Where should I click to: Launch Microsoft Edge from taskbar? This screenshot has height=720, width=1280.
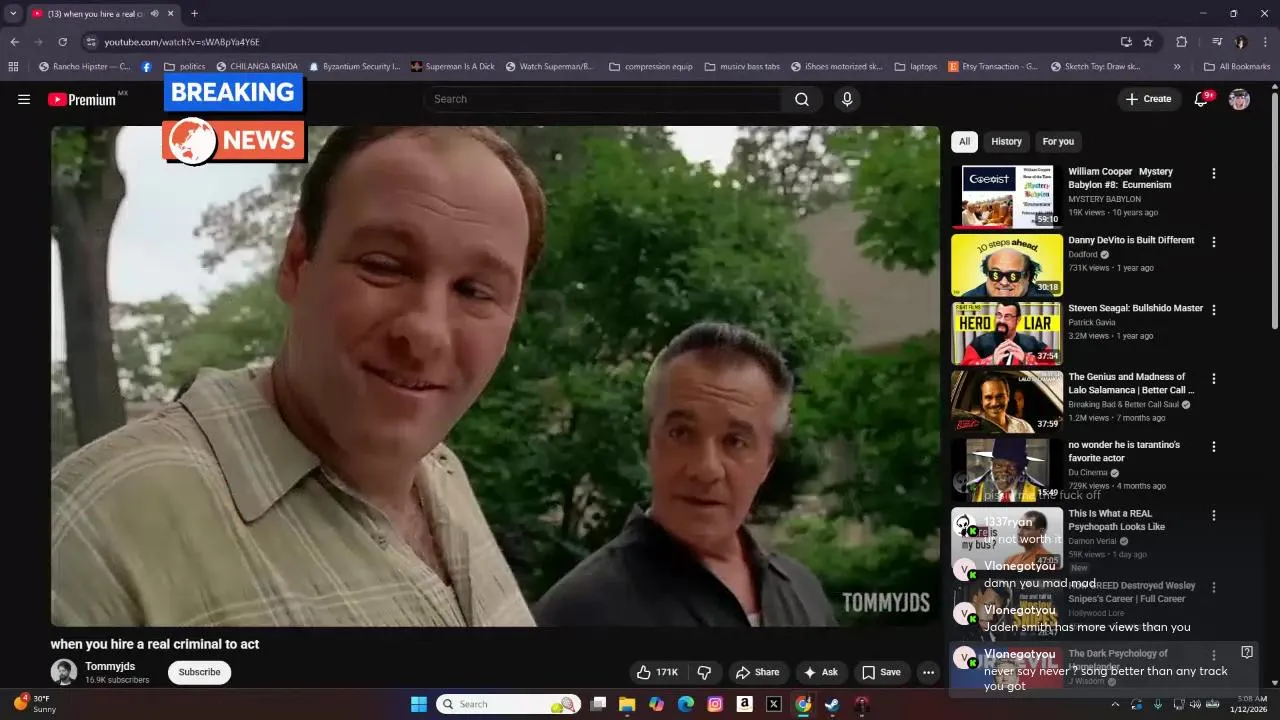tap(686, 704)
